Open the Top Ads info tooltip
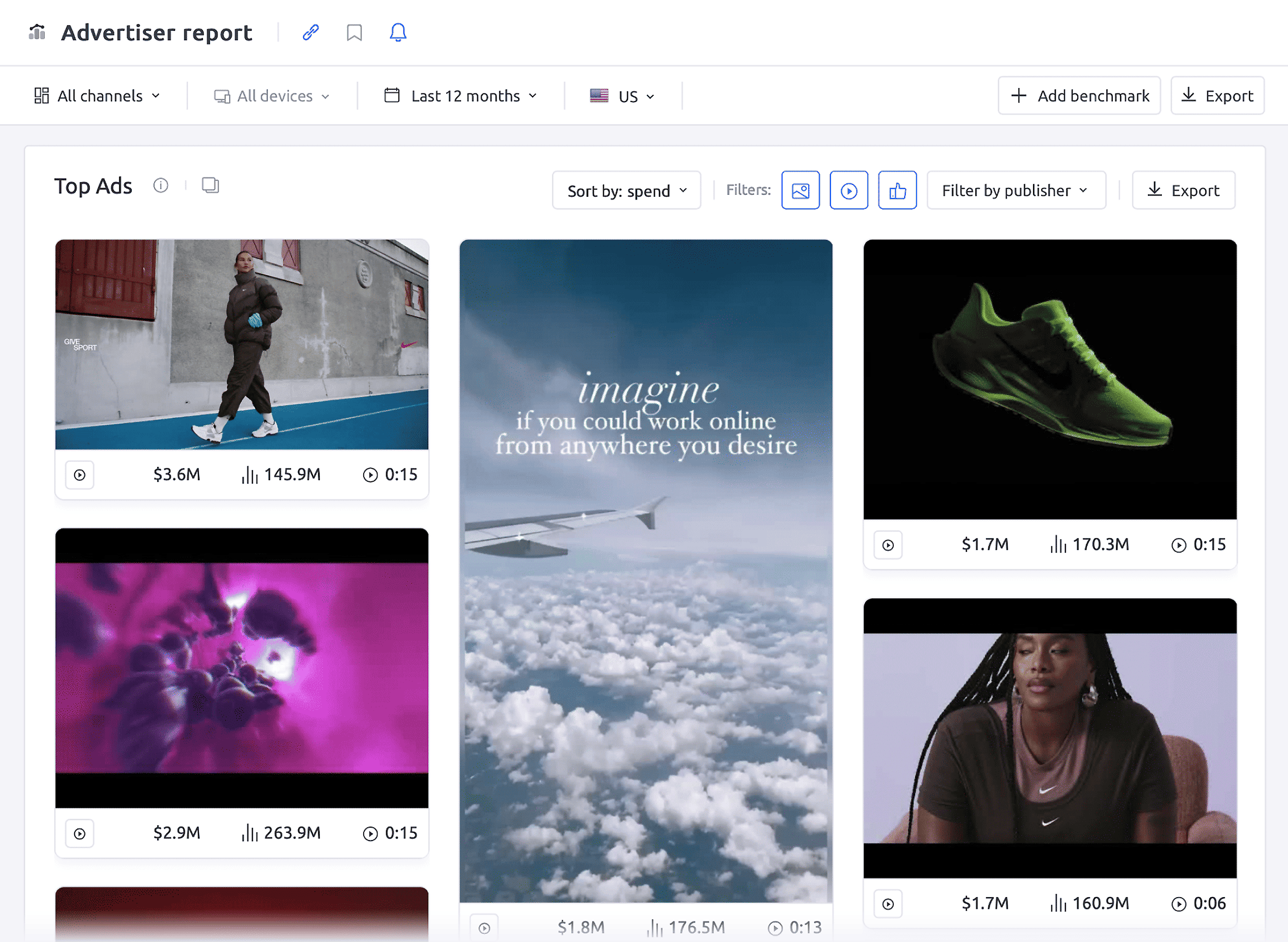This screenshot has width=1288, height=942. [161, 186]
